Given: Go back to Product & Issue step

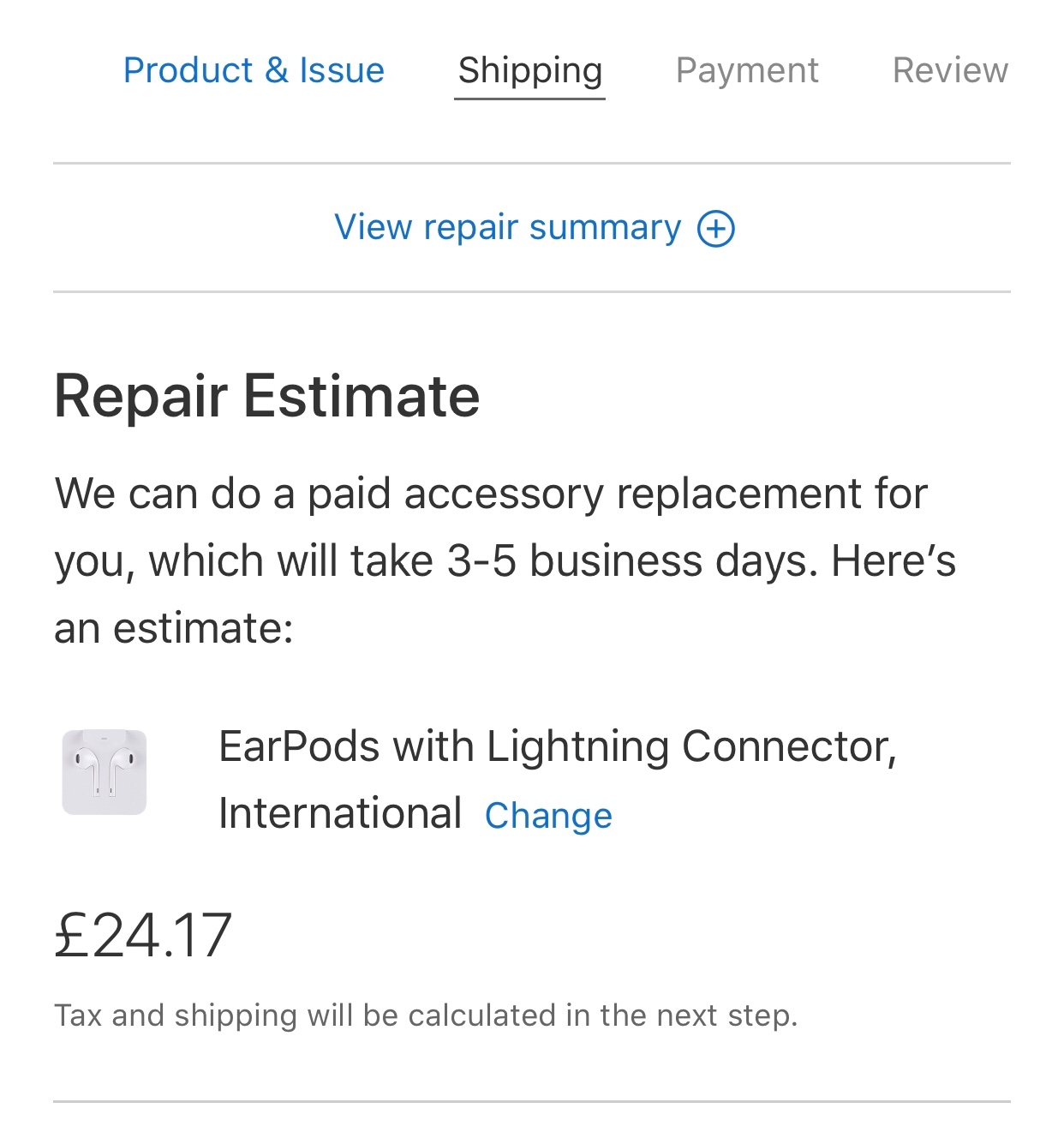Looking at the screenshot, I should tap(254, 70).
